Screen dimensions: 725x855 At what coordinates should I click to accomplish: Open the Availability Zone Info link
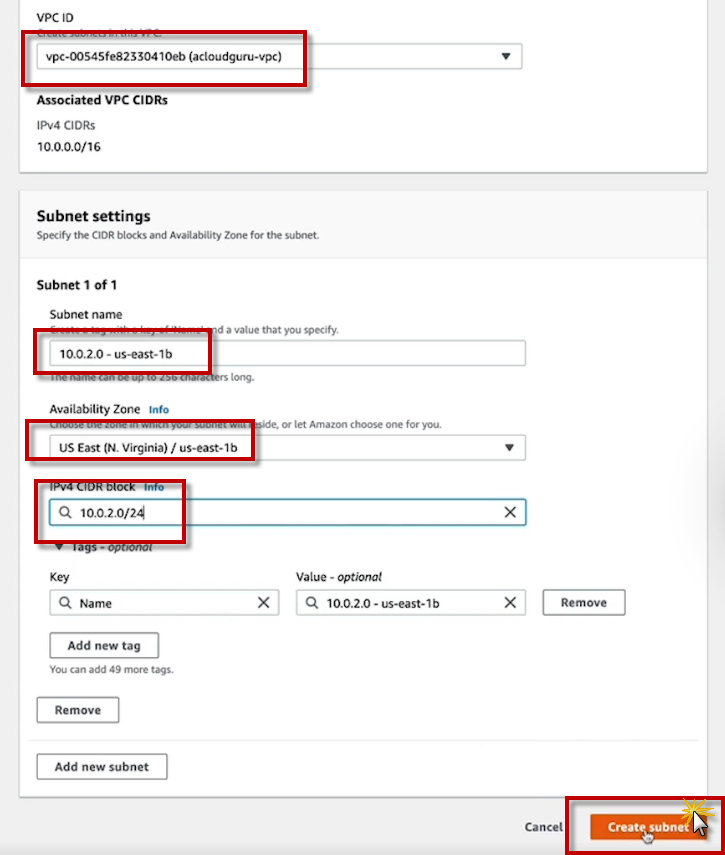click(x=159, y=410)
